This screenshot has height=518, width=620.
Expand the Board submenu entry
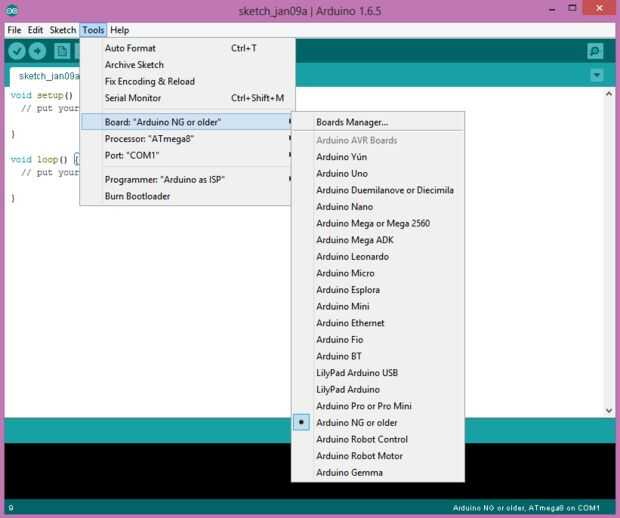[186, 122]
